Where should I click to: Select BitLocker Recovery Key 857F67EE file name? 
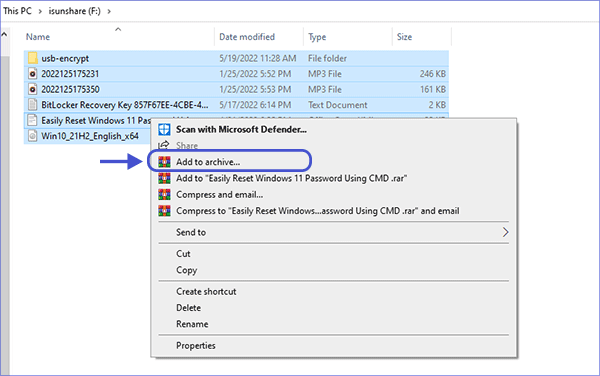(125, 105)
